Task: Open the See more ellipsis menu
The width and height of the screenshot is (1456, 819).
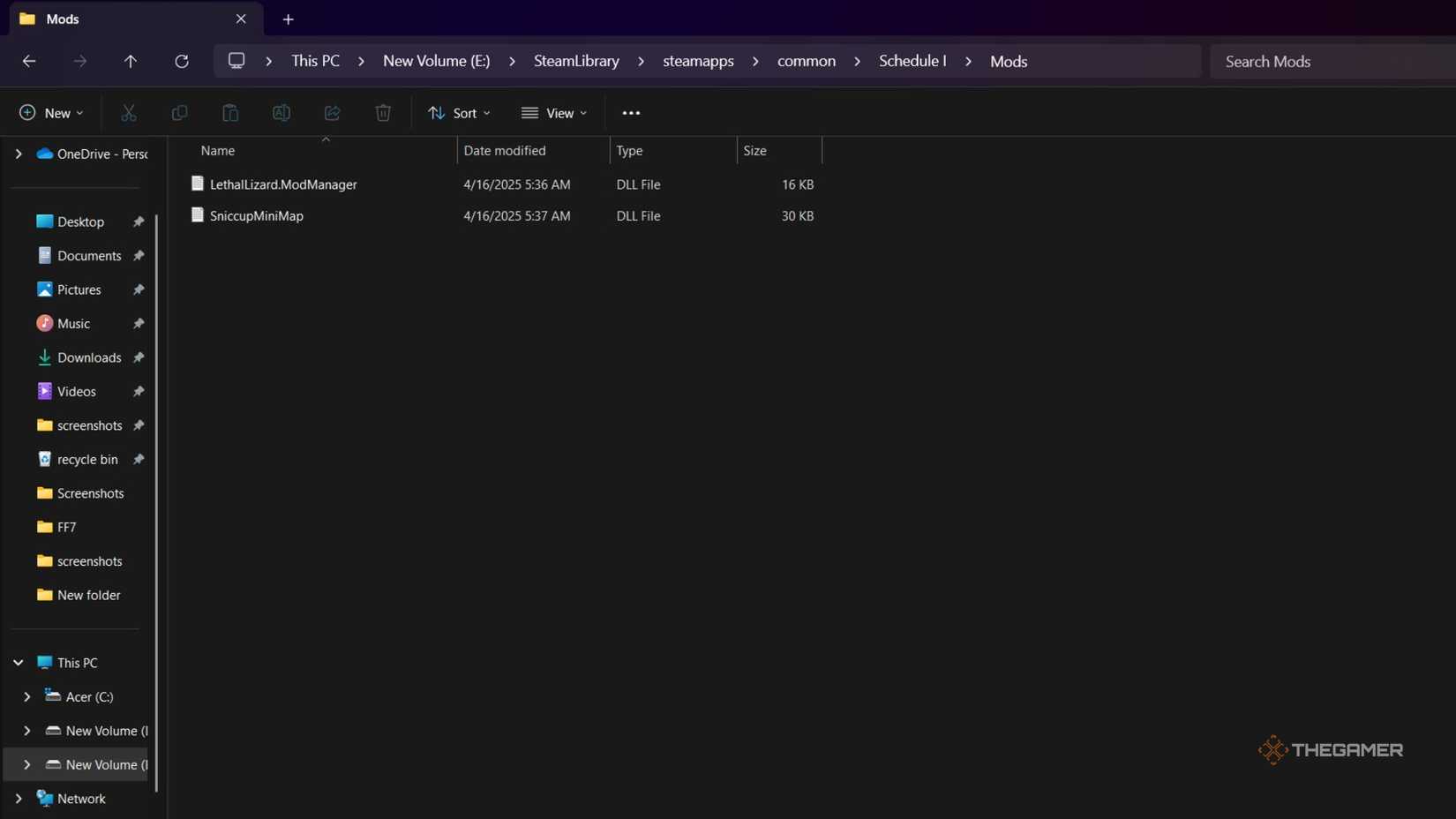Action: (x=631, y=112)
